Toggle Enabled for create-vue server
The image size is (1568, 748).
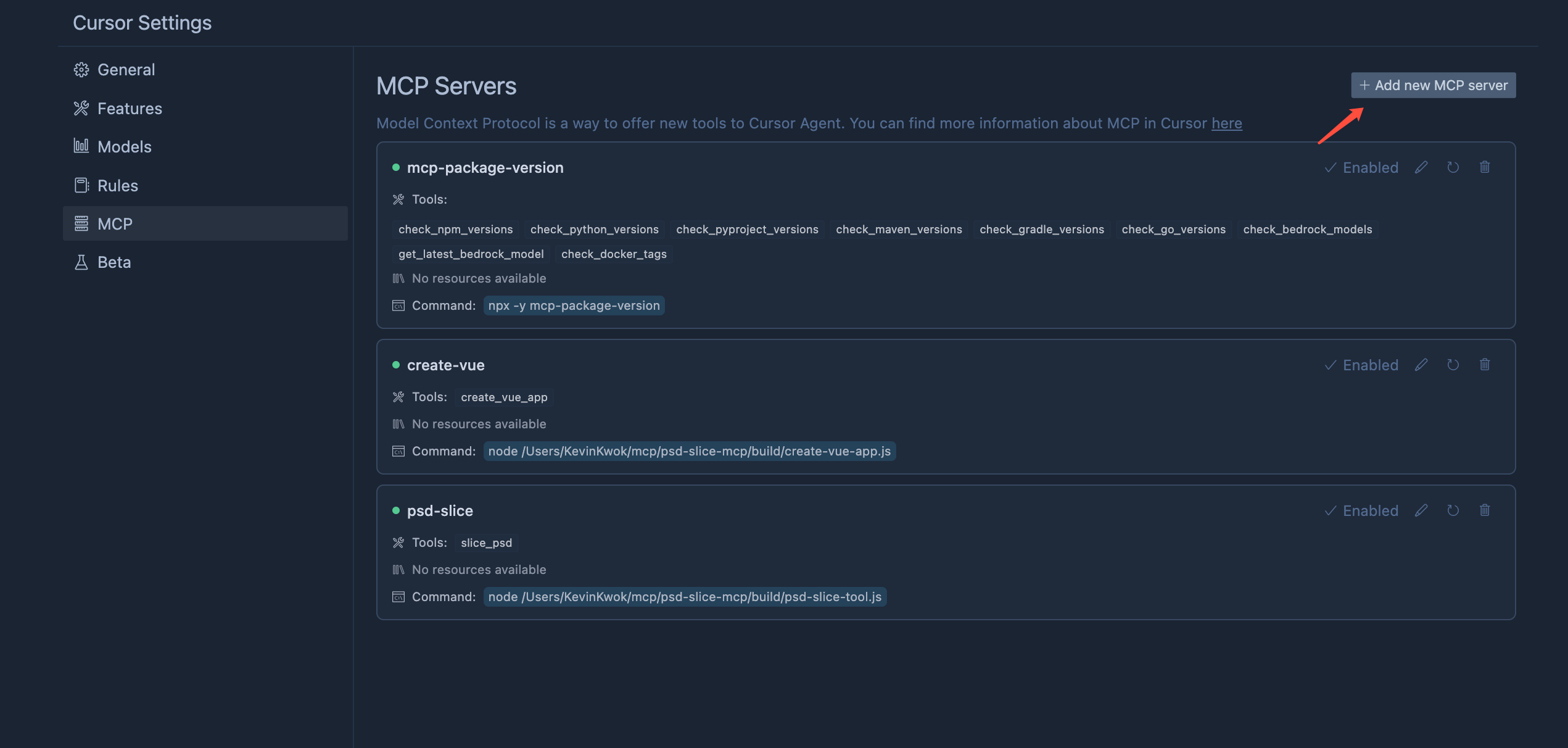click(x=1361, y=365)
